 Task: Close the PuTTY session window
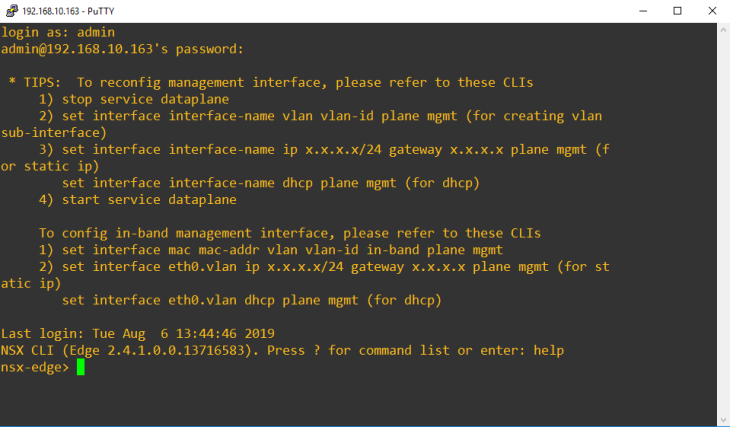point(712,11)
